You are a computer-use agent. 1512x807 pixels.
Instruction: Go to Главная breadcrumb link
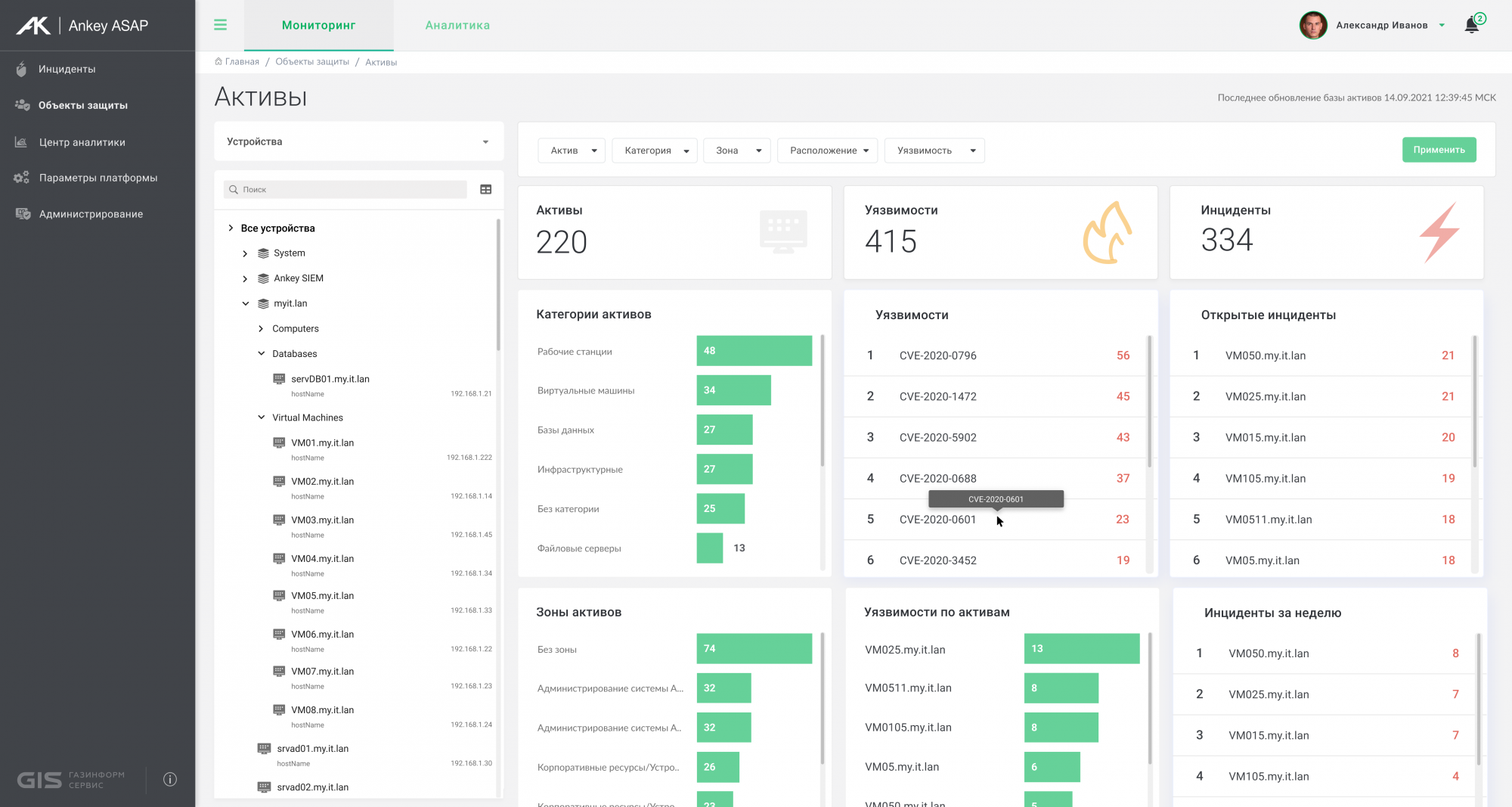coord(242,61)
